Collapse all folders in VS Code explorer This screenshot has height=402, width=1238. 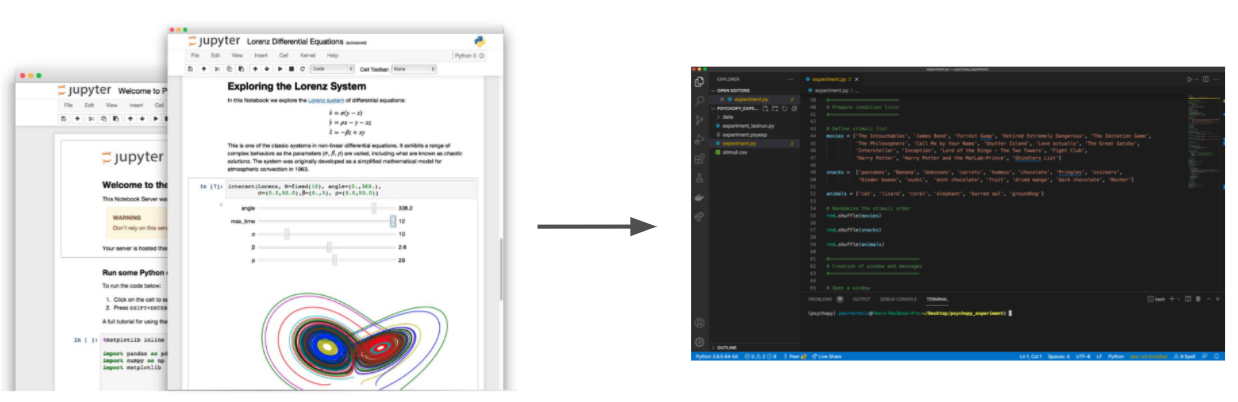pyautogui.click(x=794, y=108)
